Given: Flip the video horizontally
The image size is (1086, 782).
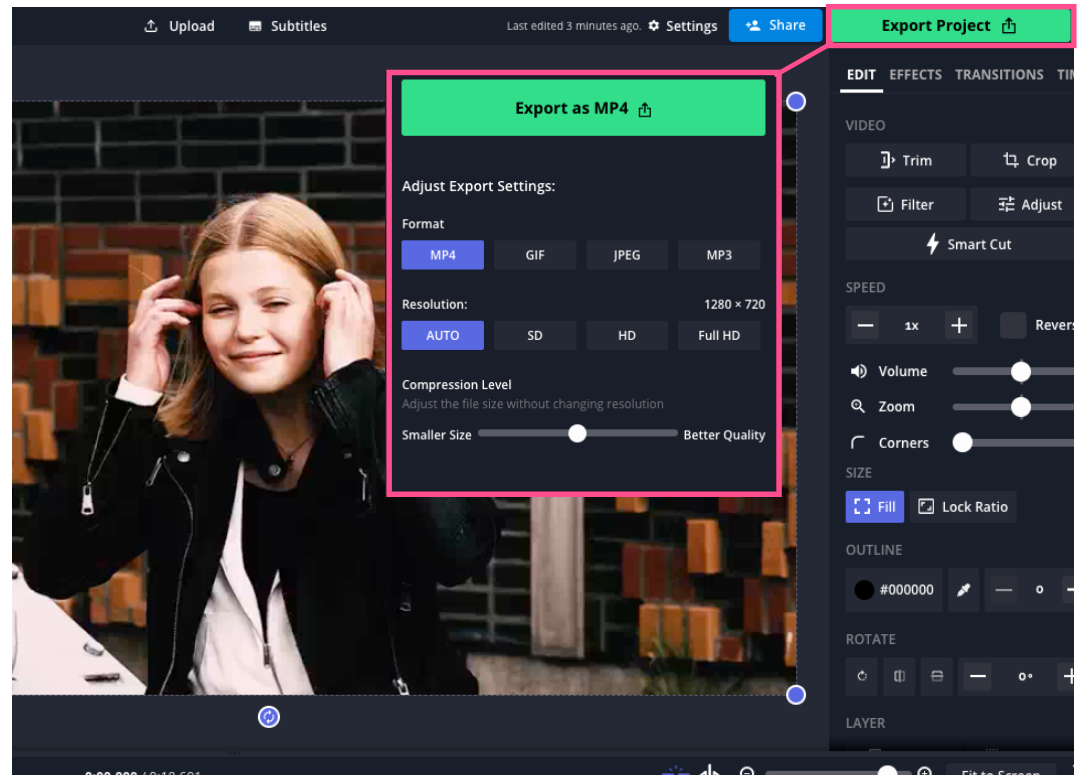Looking at the screenshot, I should 899,677.
